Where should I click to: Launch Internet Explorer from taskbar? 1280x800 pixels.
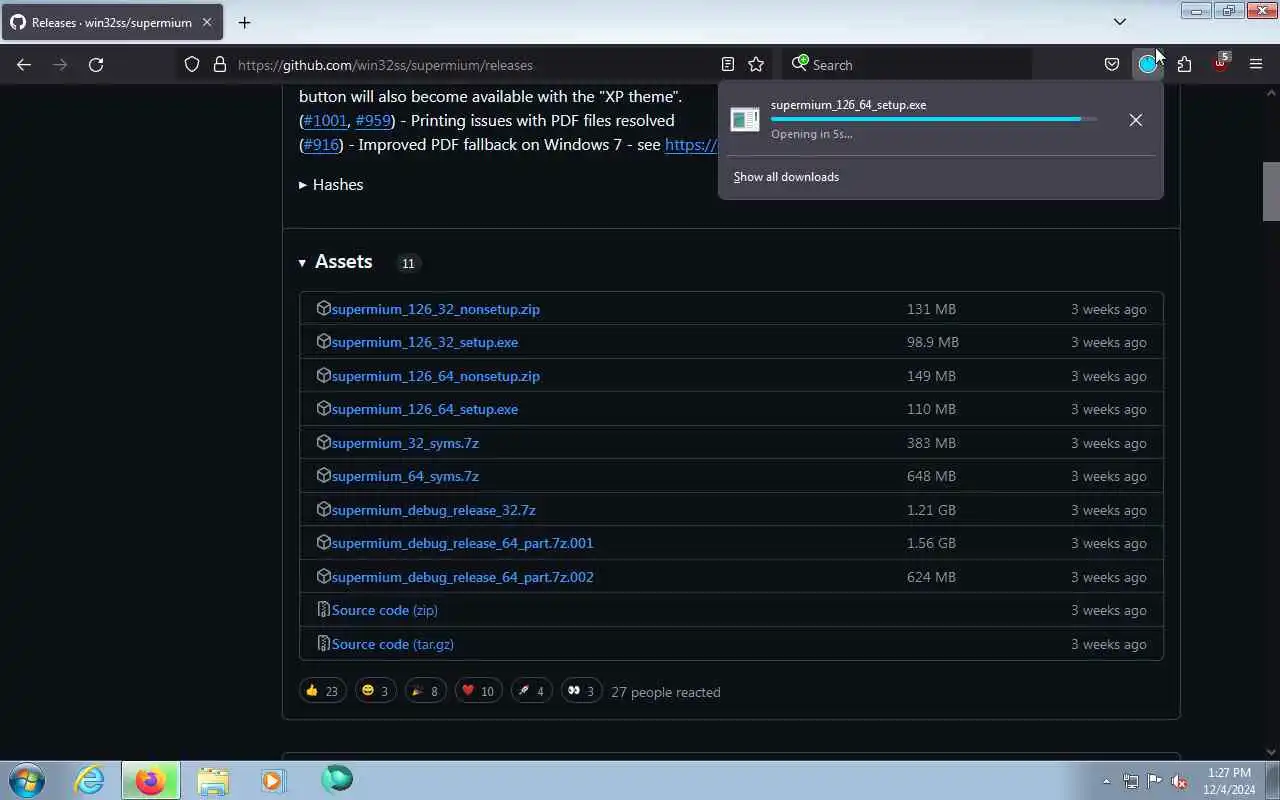90,780
